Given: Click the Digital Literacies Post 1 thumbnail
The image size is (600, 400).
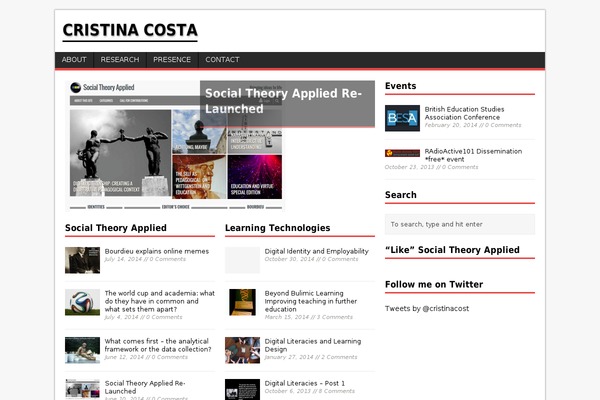Looking at the screenshot, I should tap(242, 390).
